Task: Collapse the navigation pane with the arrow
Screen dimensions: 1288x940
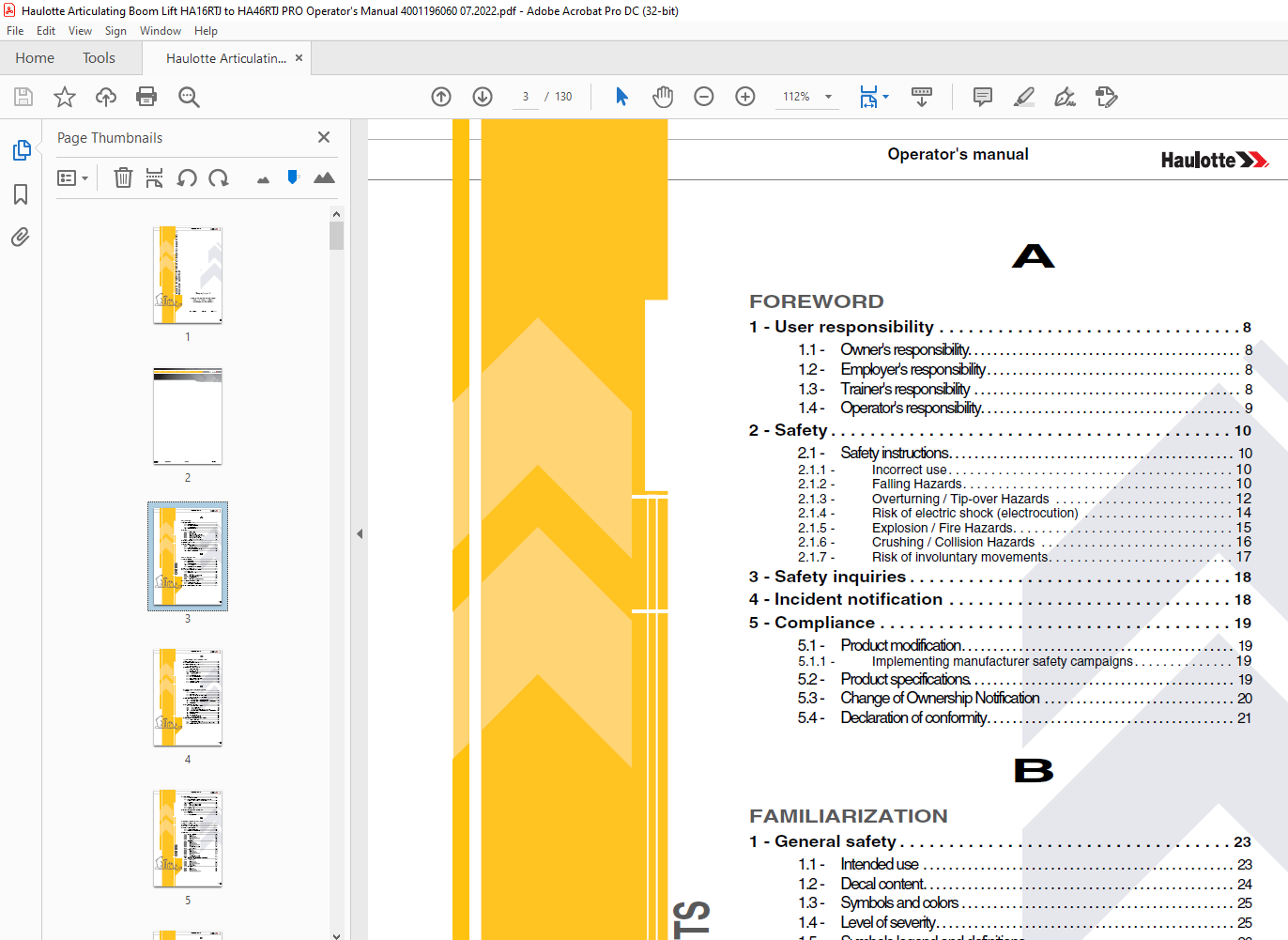Action: pos(360,533)
